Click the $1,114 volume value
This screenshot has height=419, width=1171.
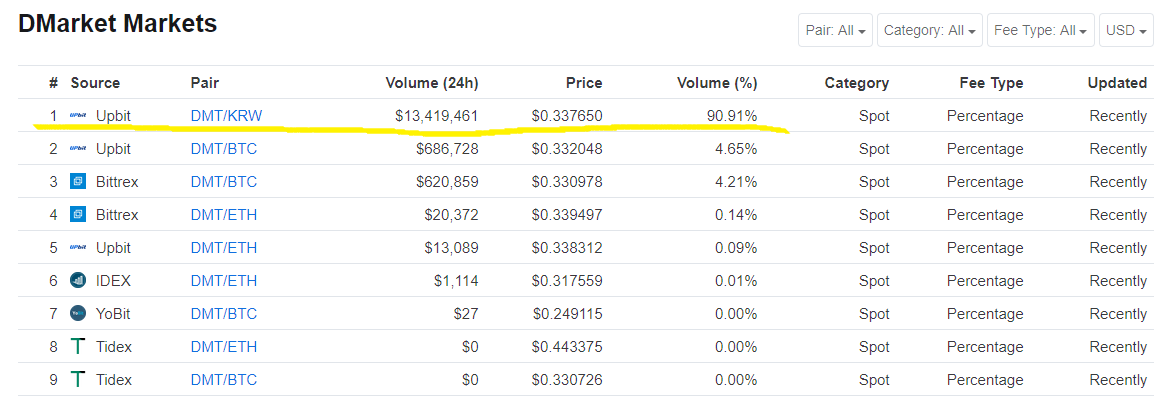pos(456,281)
